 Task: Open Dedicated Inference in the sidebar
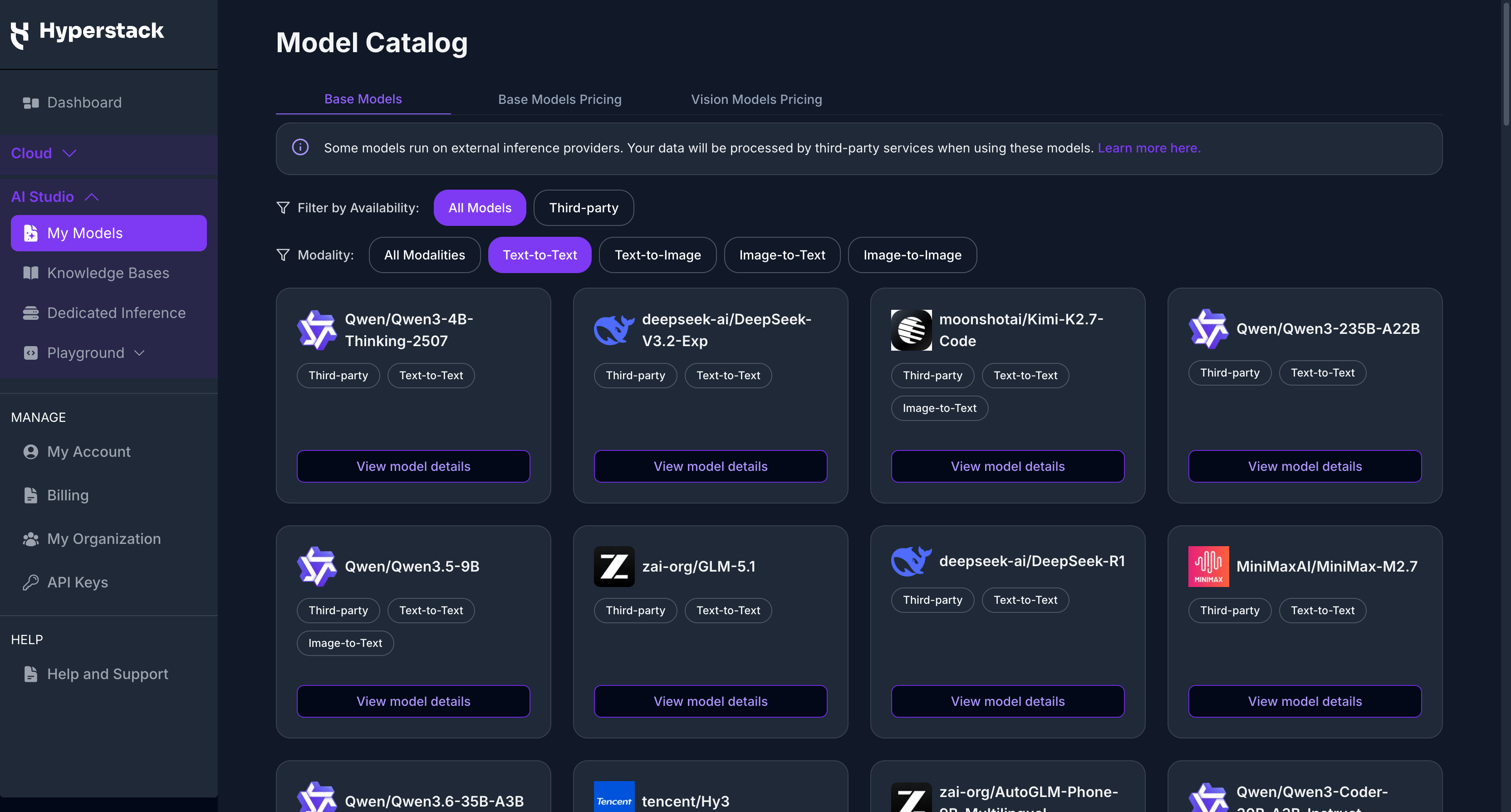coord(108,313)
